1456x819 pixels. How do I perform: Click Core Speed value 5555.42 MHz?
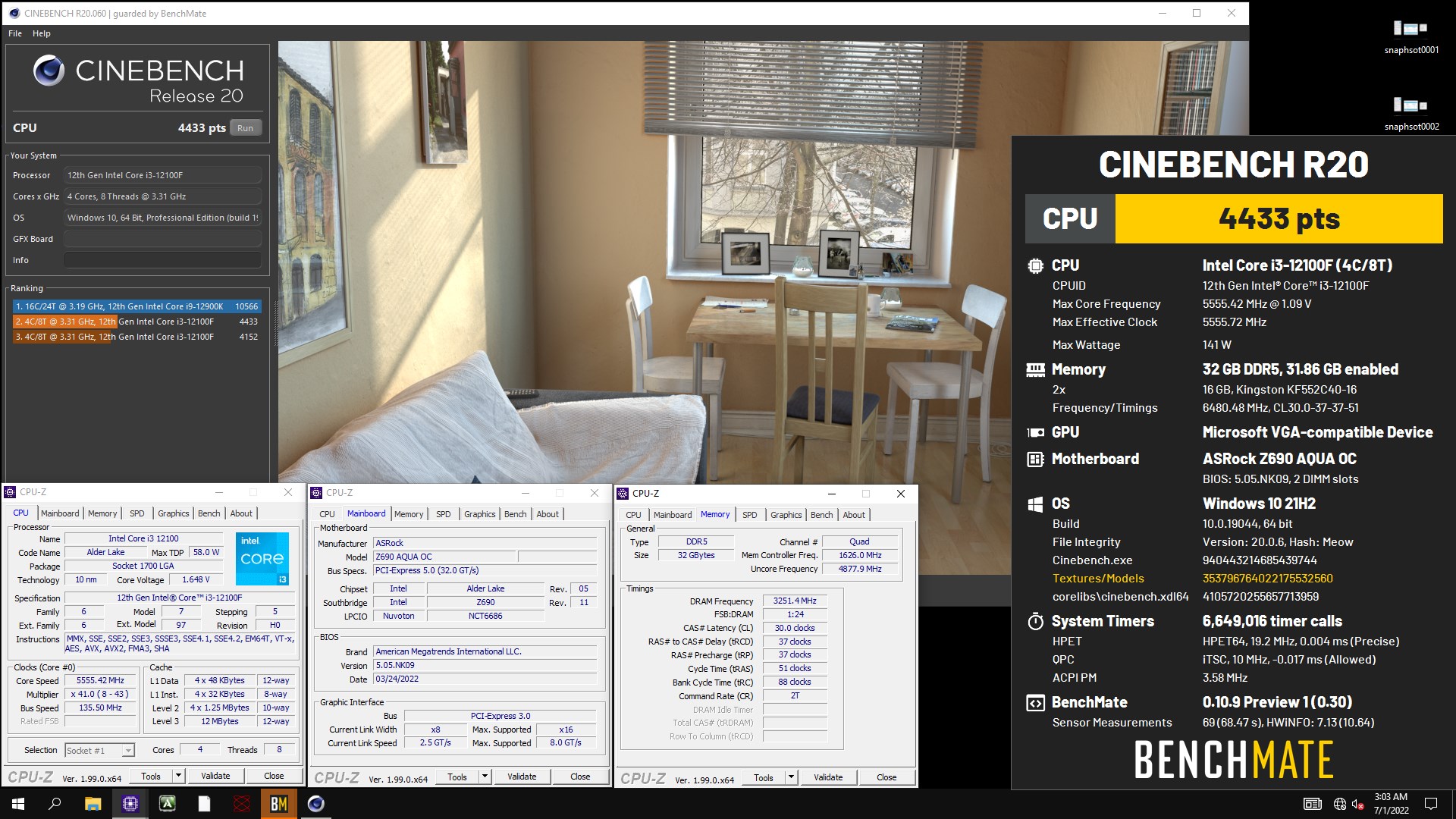pos(100,680)
